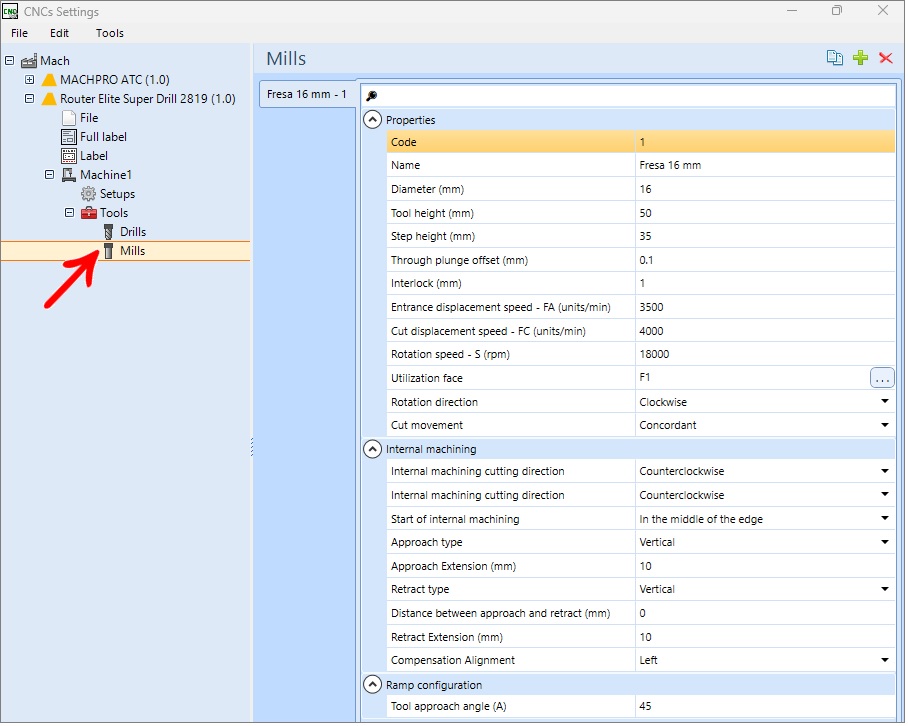
Task: Collapse the Router Elite Super Drill node
Action: [30, 98]
